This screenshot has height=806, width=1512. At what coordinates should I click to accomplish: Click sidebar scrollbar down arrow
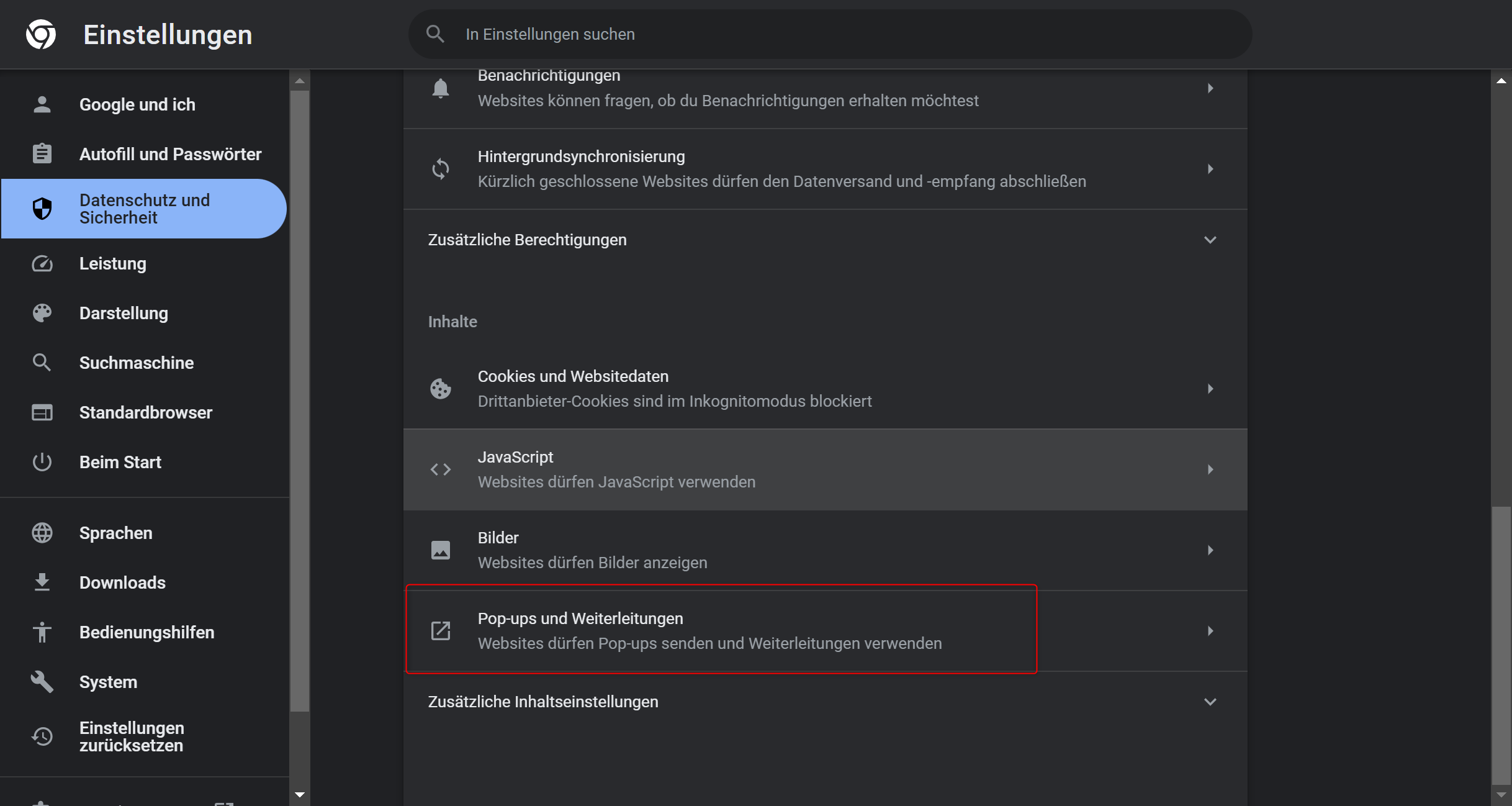(300, 795)
